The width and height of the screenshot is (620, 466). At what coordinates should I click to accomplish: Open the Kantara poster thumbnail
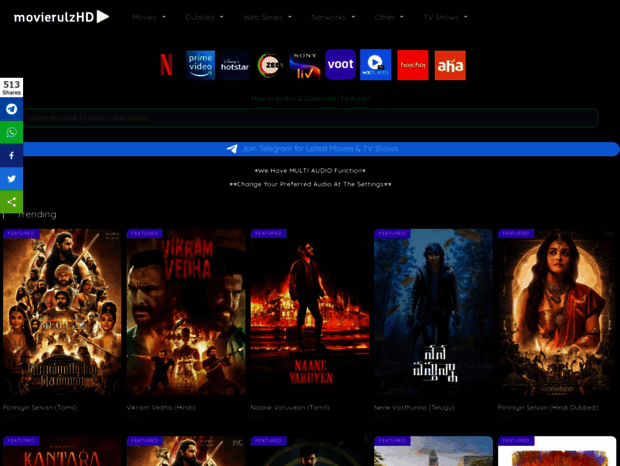62,451
